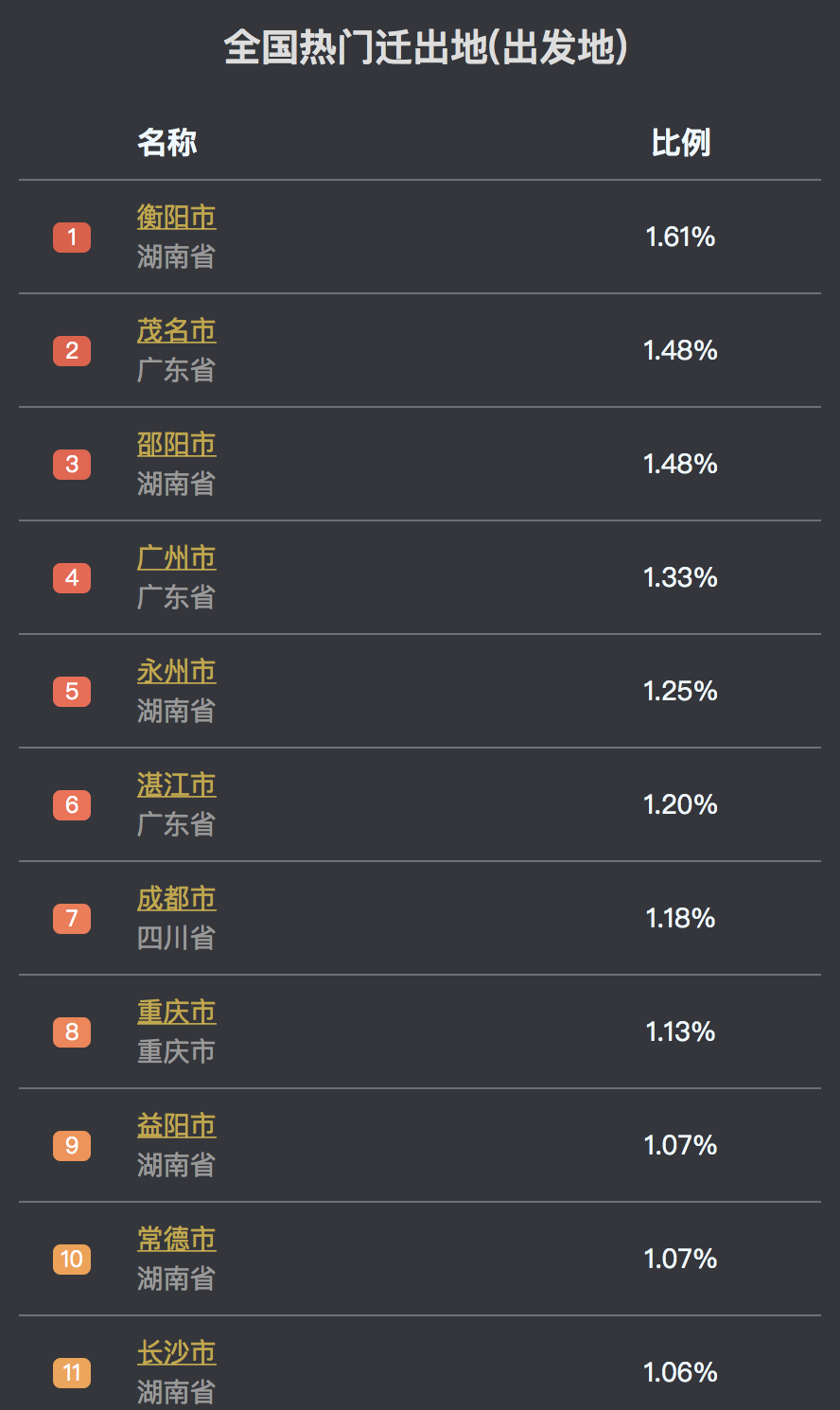Select the rank 4 badge
The height and width of the screenshot is (1410, 840).
pos(72,578)
